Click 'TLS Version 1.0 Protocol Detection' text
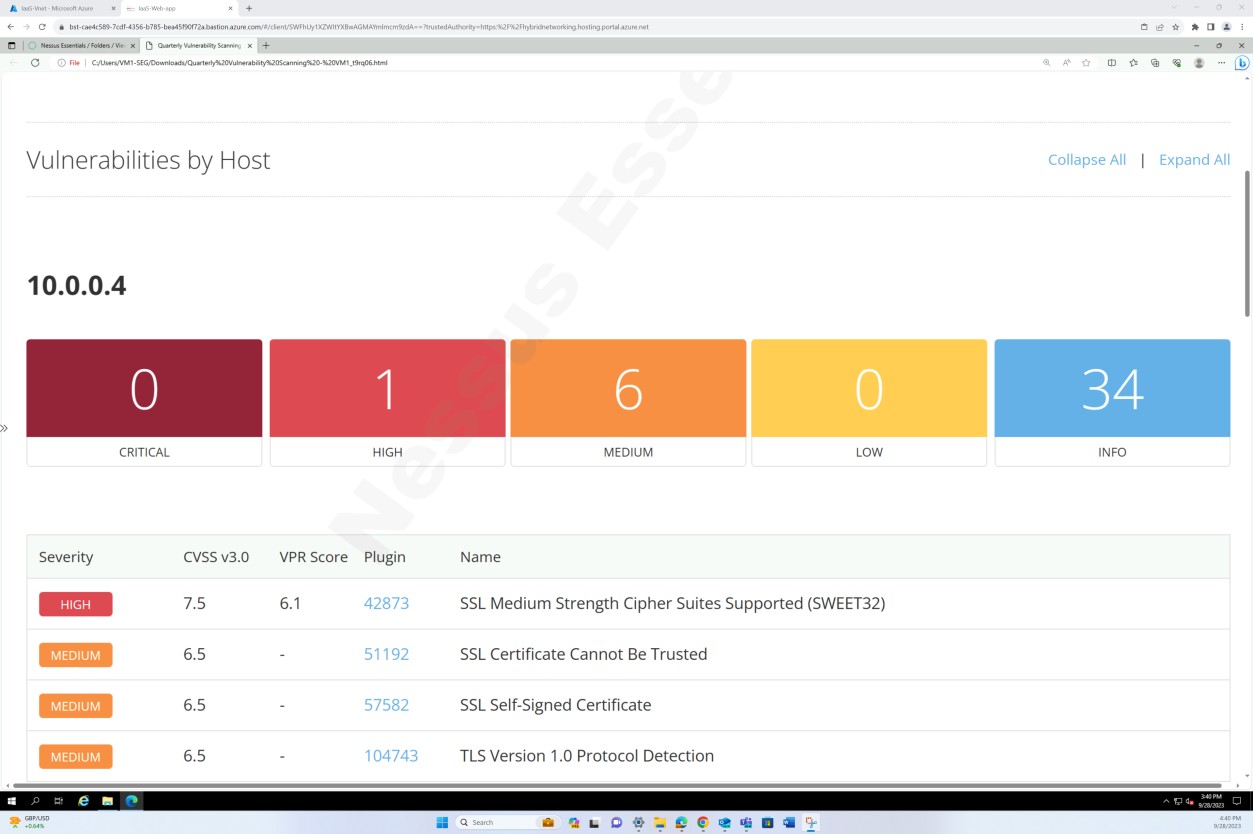This screenshot has width=1253, height=834. [x=587, y=756]
